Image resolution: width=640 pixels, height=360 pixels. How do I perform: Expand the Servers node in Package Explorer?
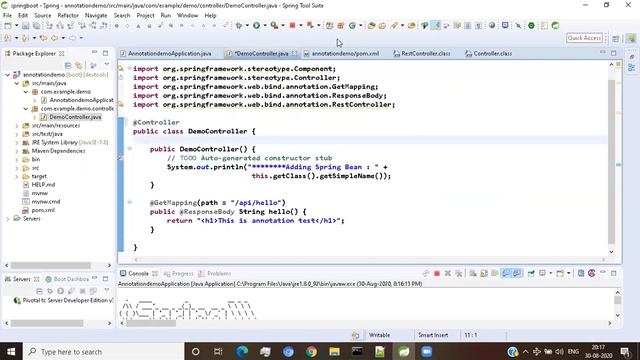[x=8, y=219]
